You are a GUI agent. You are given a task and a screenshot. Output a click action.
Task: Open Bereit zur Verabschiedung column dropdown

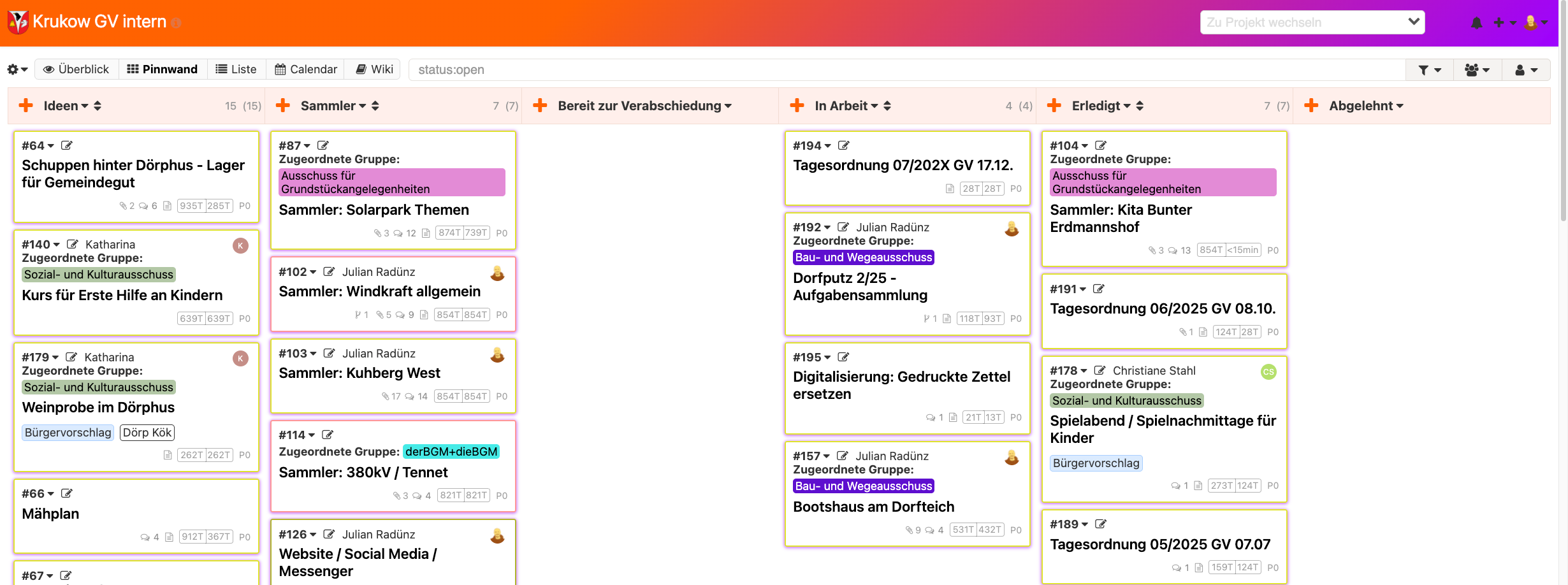point(728,106)
